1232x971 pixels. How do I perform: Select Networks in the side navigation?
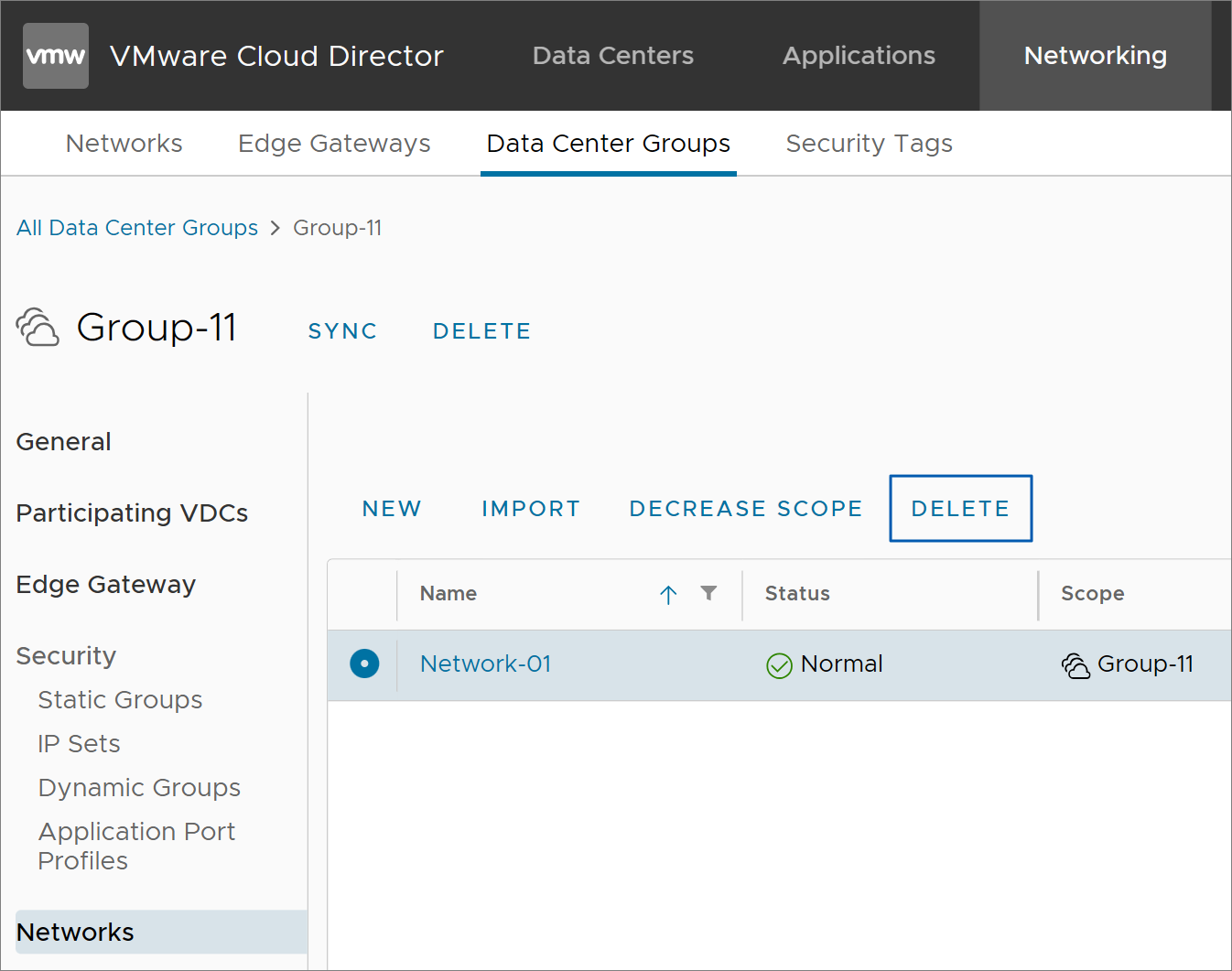point(161,933)
